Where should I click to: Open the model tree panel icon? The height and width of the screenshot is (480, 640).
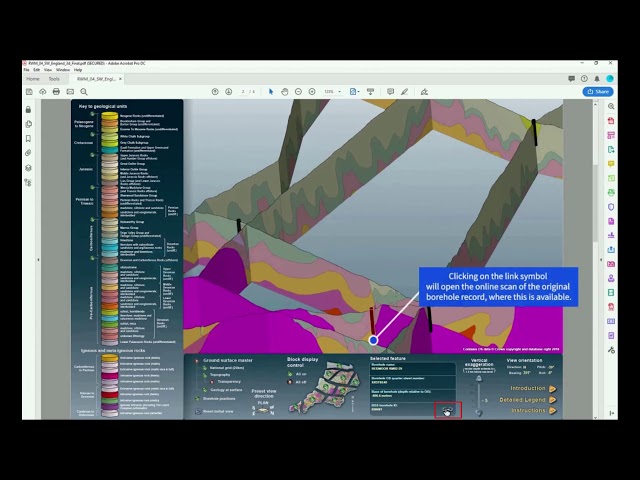pyautogui.click(x=28, y=182)
